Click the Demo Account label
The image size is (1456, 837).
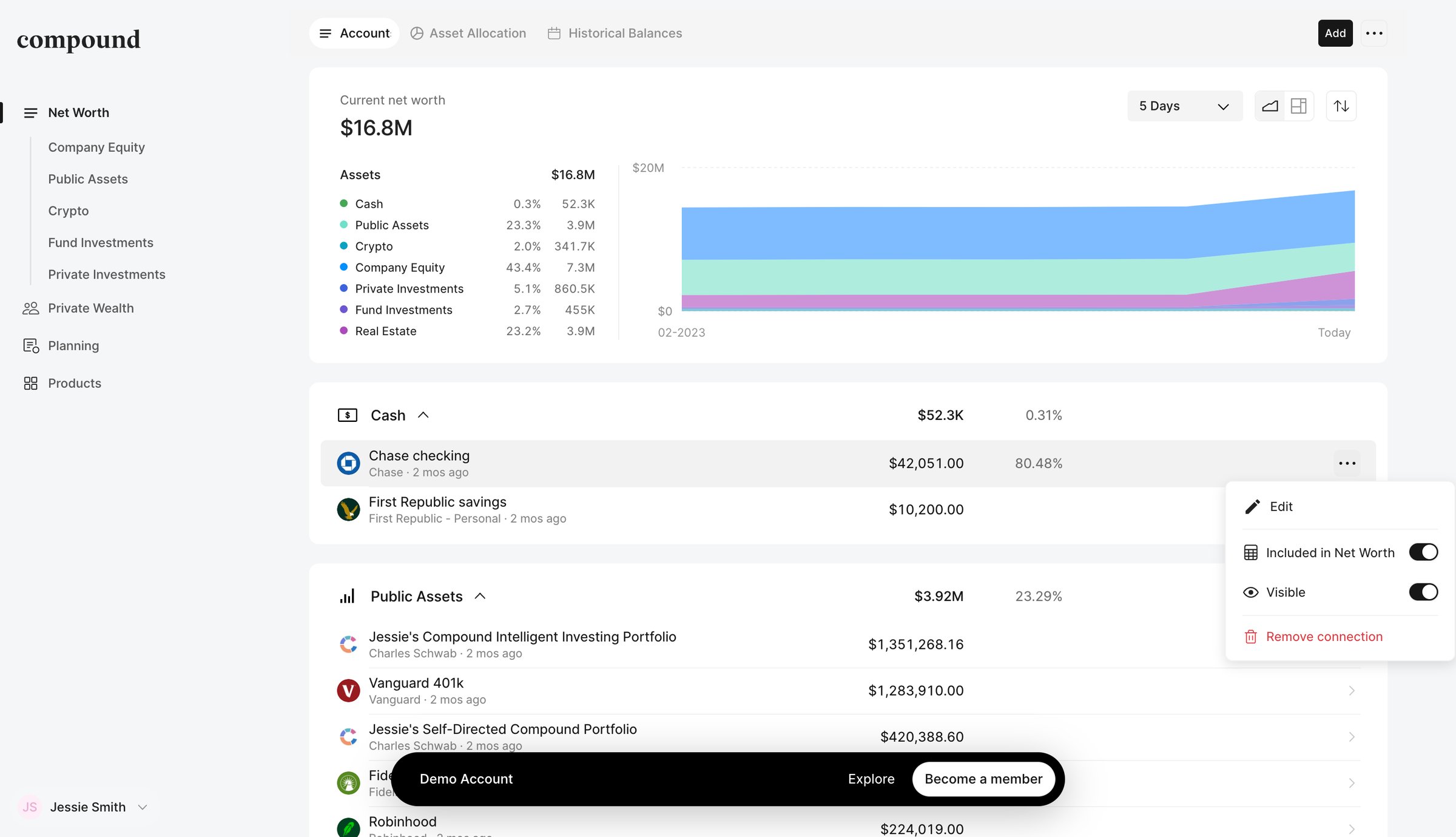click(466, 779)
